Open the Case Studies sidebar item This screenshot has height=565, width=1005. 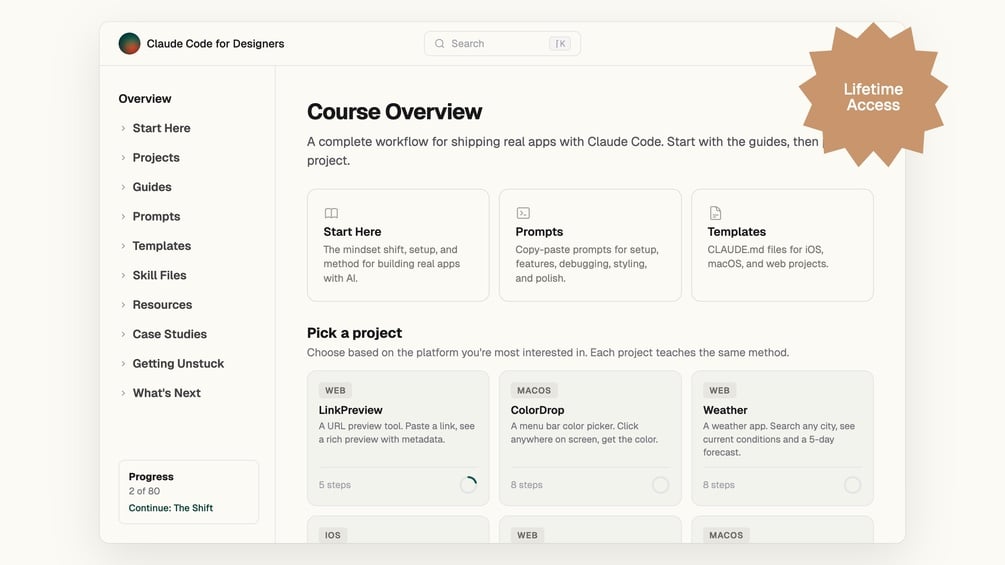click(x=170, y=334)
